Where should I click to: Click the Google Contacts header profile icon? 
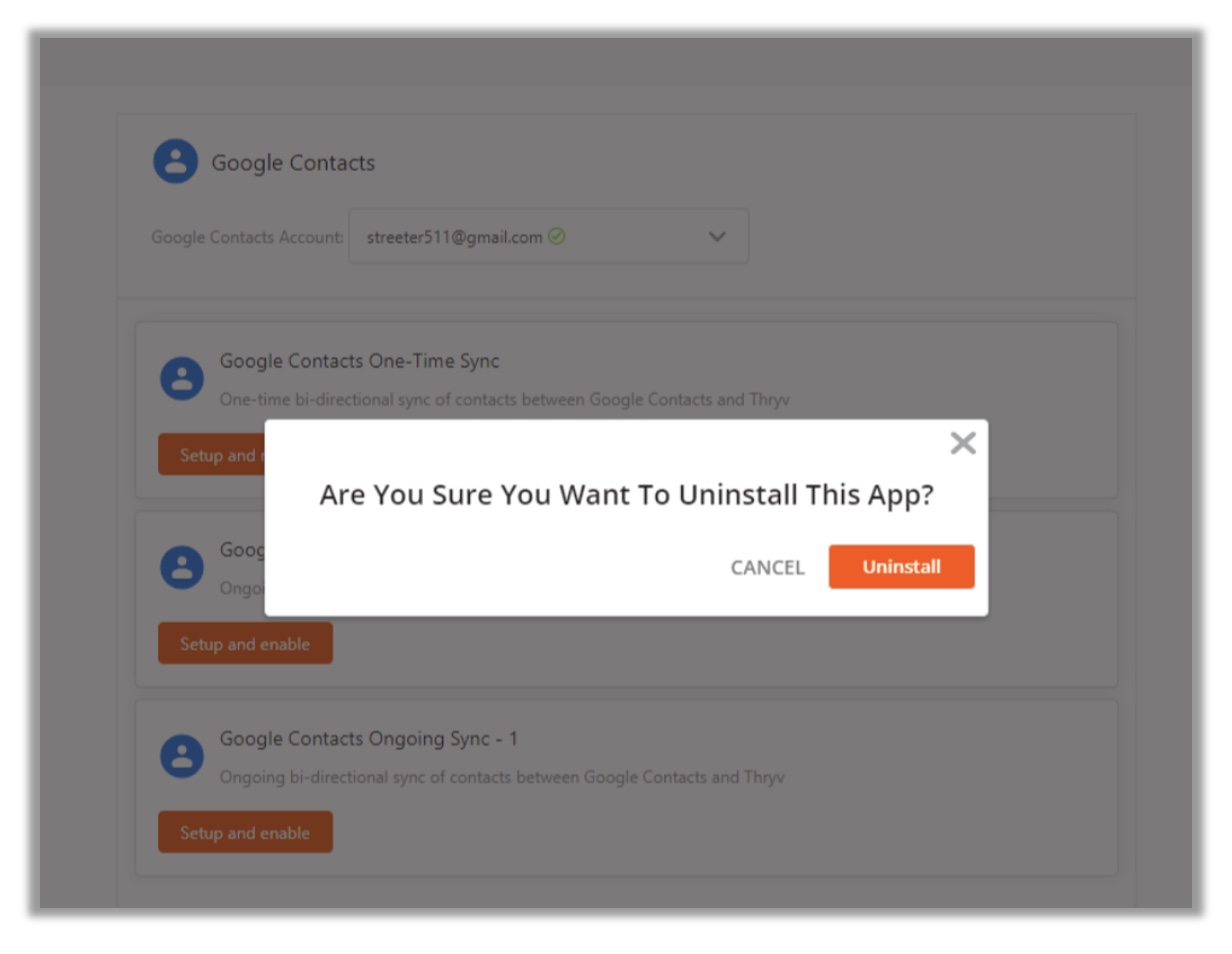pos(175,161)
